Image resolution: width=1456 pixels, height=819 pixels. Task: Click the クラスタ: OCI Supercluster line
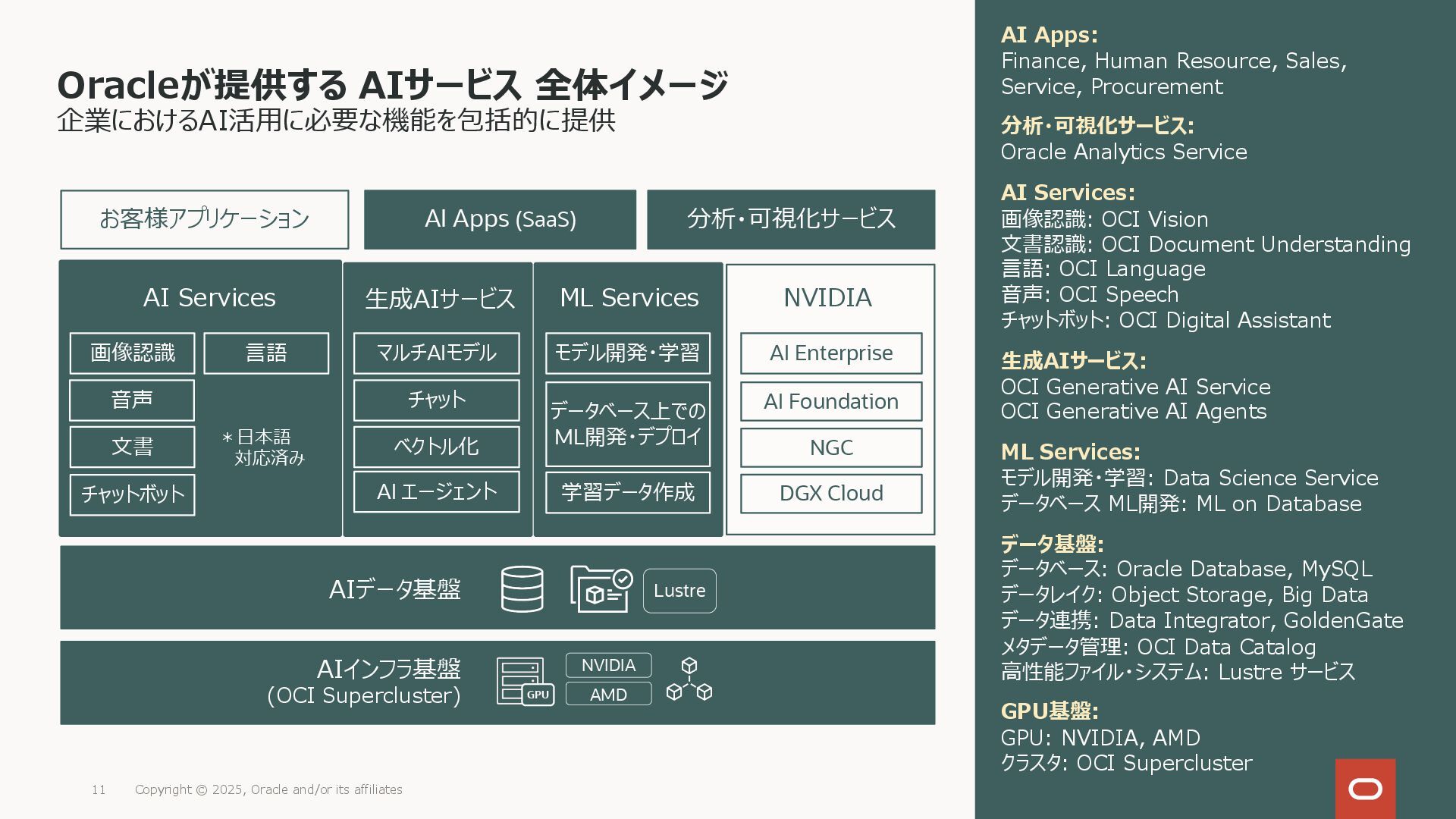pos(1126,763)
